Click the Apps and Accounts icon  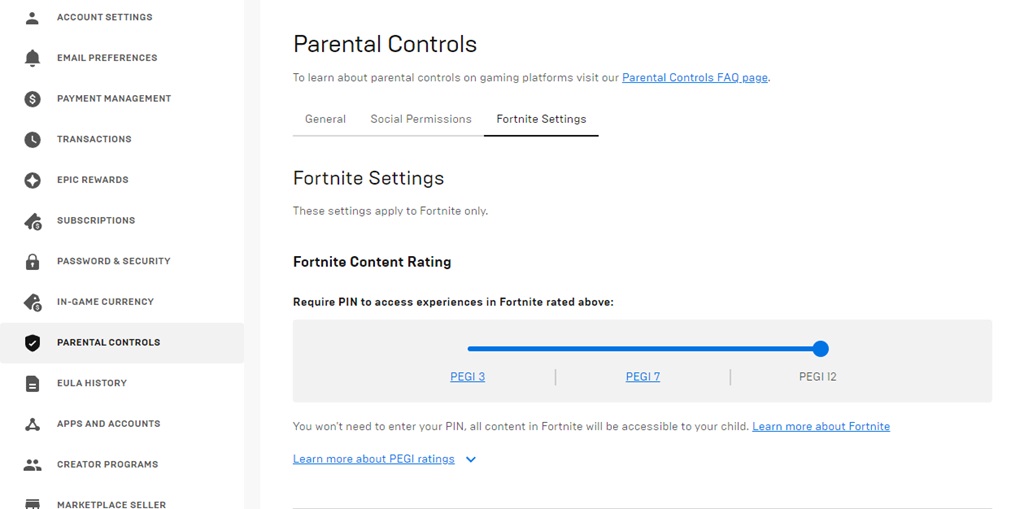(32, 424)
